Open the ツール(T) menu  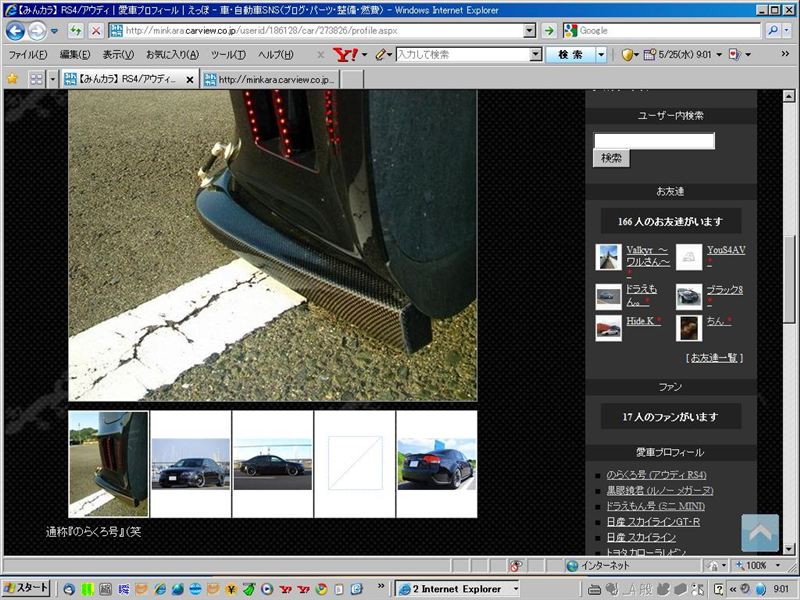coord(229,54)
